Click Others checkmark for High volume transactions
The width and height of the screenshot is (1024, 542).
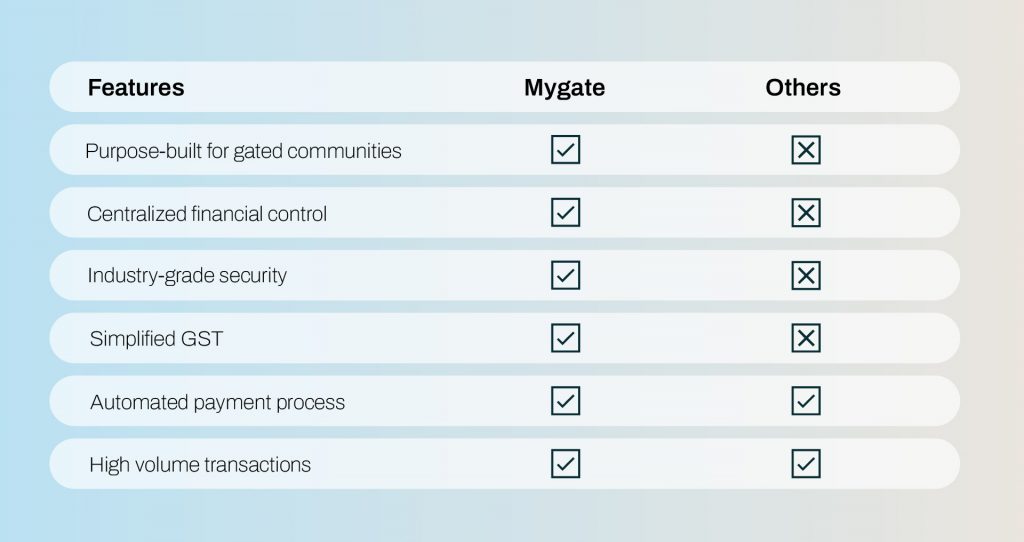coord(806,463)
